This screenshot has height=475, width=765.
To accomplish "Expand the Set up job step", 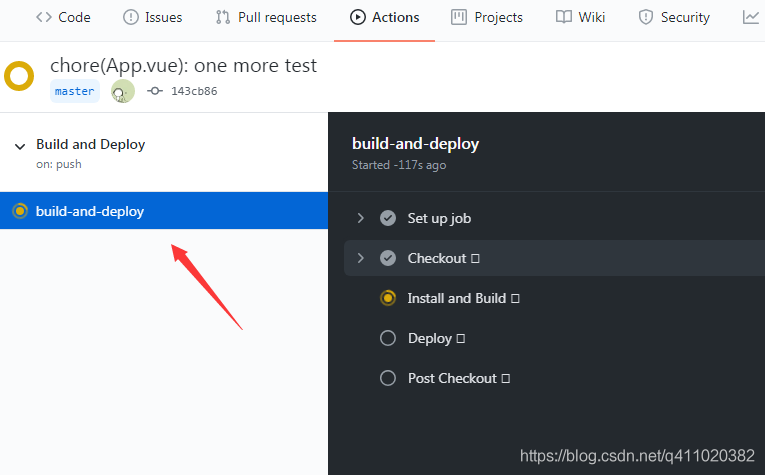I will pyautogui.click(x=361, y=218).
